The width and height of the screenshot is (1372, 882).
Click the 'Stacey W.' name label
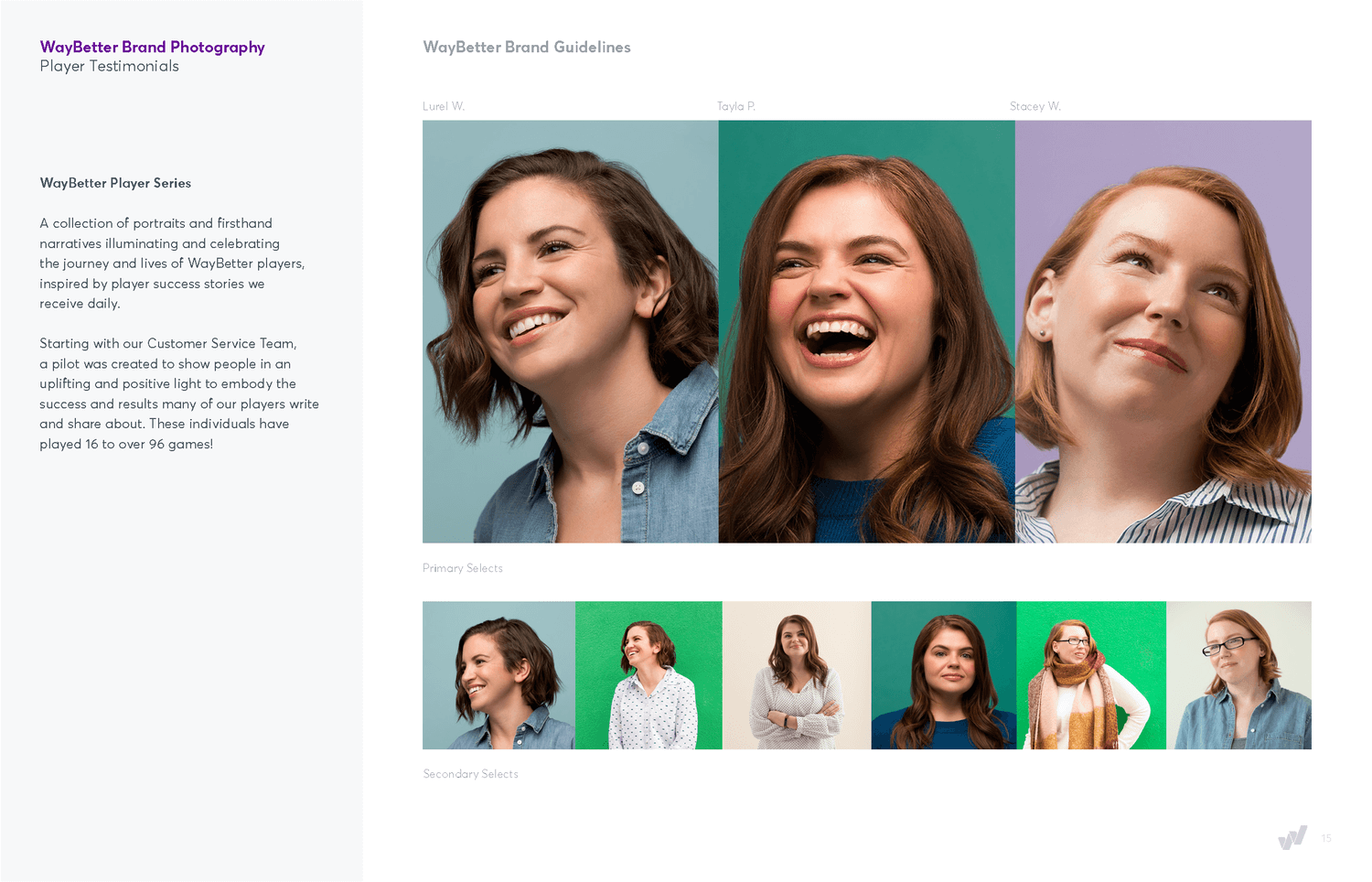[1035, 106]
